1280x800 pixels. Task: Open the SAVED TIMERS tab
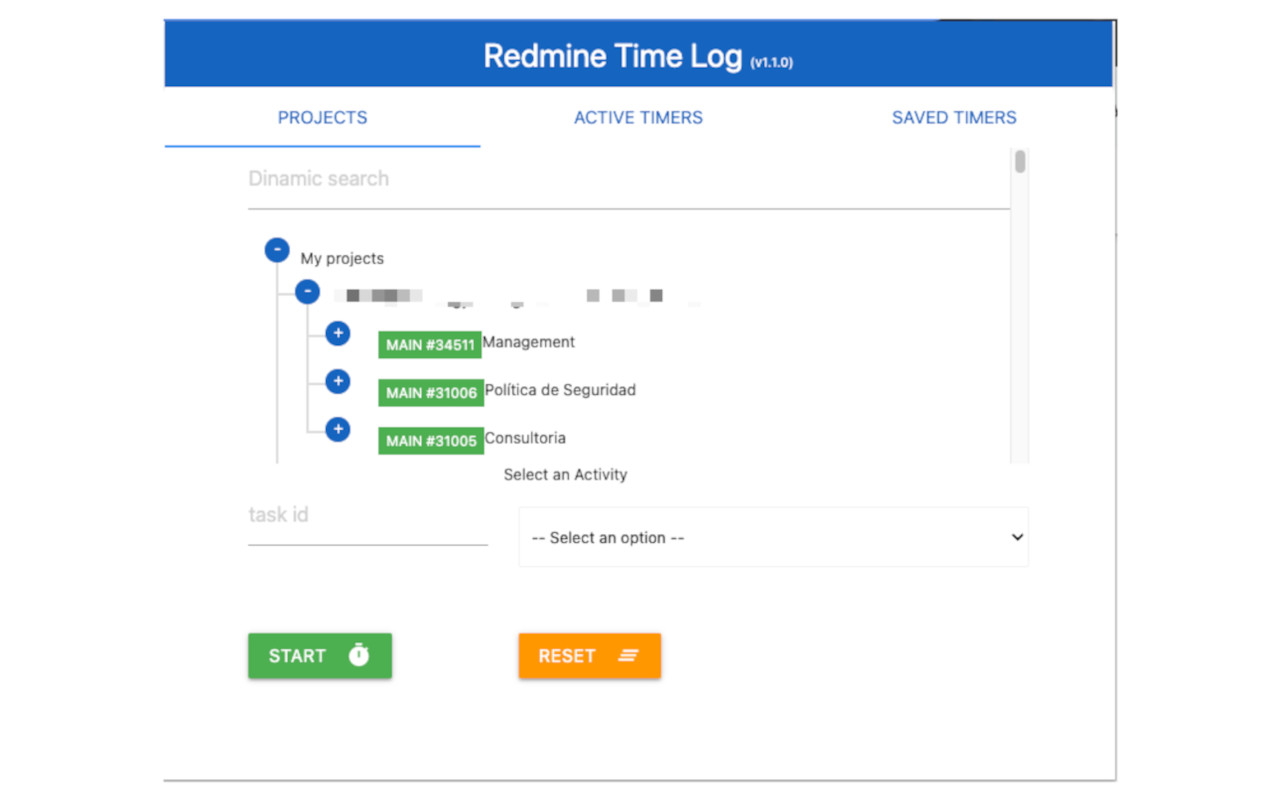click(954, 117)
